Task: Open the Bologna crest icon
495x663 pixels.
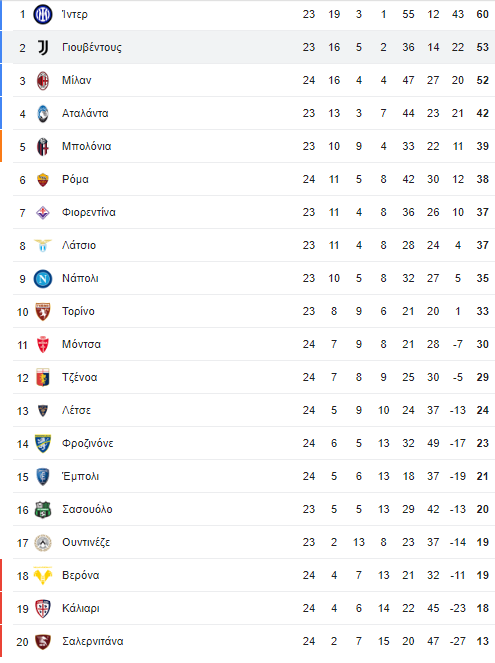Action: 43,146
